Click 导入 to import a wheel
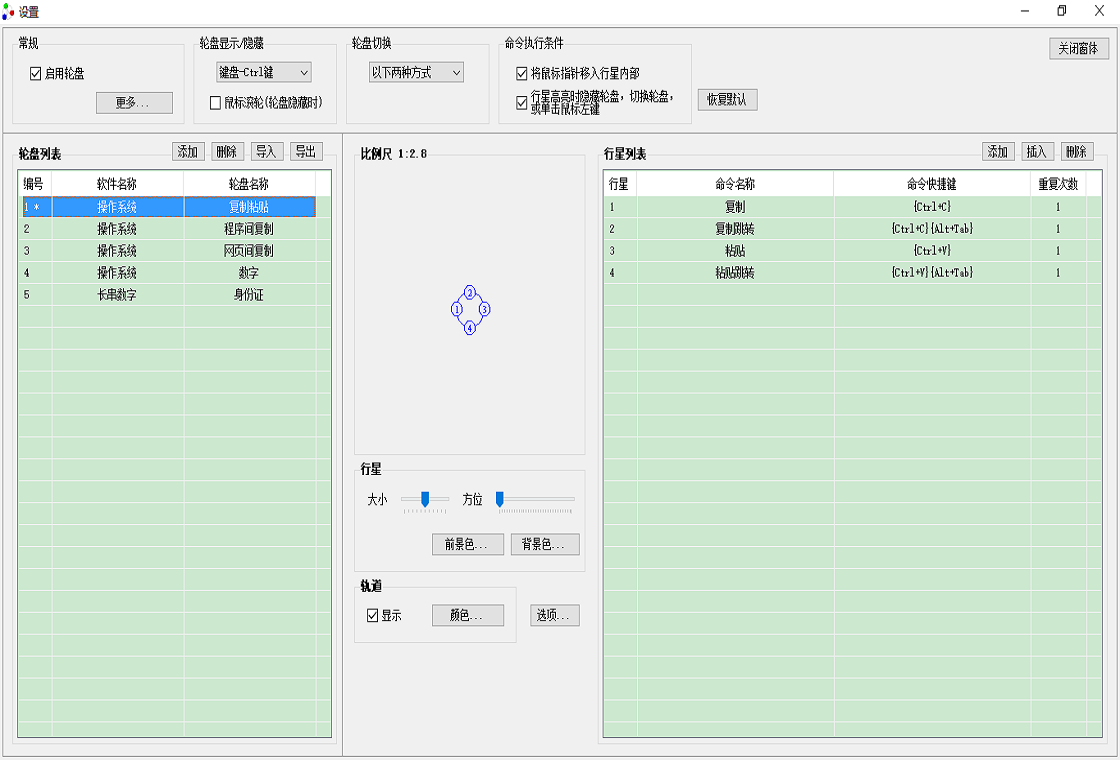This screenshot has width=1120, height=760. (266, 151)
